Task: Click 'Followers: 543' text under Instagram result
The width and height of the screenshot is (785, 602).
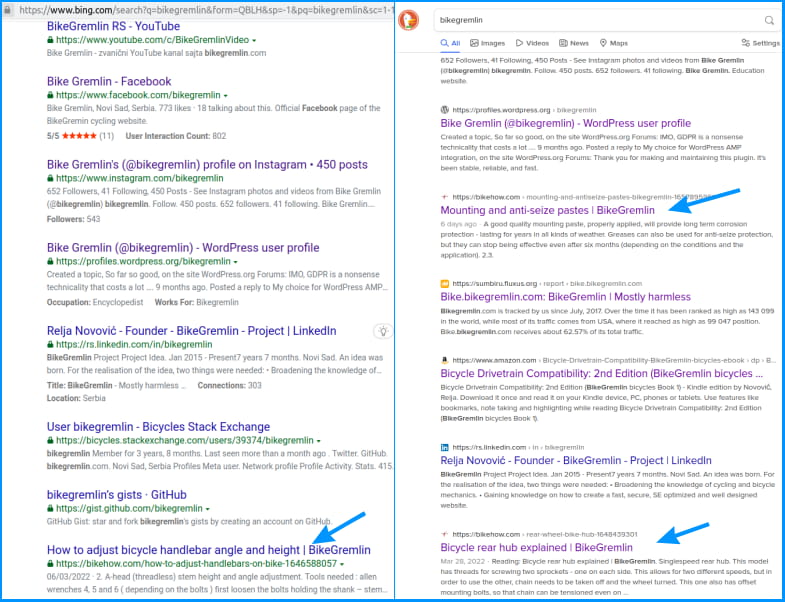Action: (74, 219)
